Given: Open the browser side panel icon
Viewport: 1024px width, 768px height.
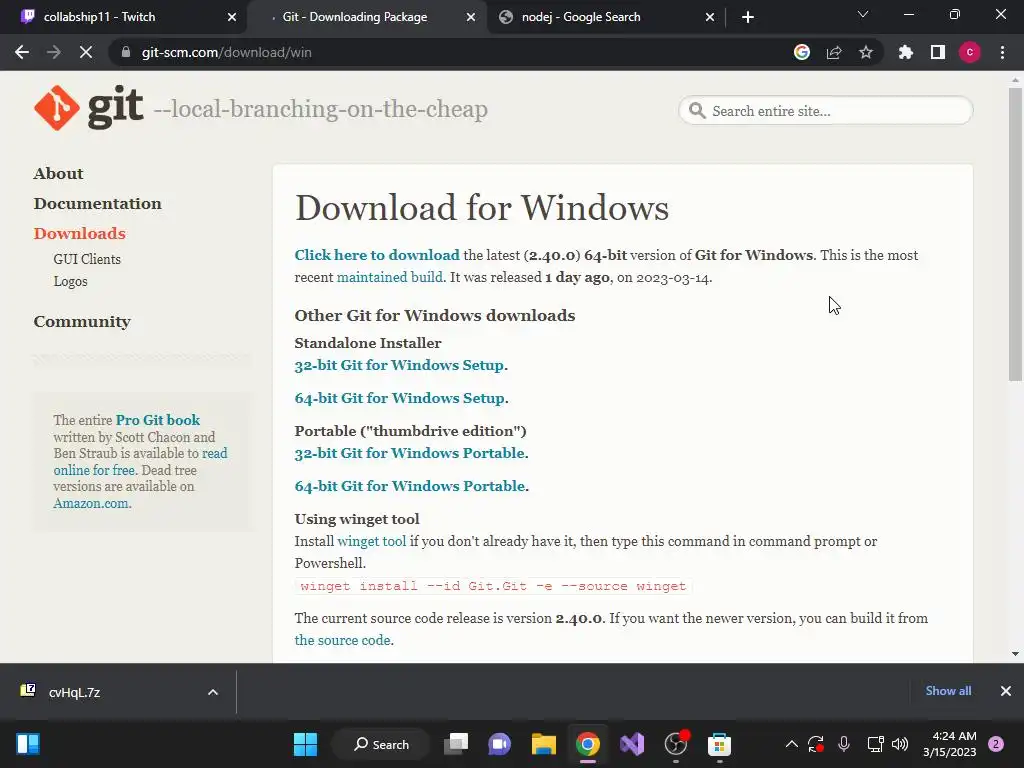Looking at the screenshot, I should click(938, 52).
